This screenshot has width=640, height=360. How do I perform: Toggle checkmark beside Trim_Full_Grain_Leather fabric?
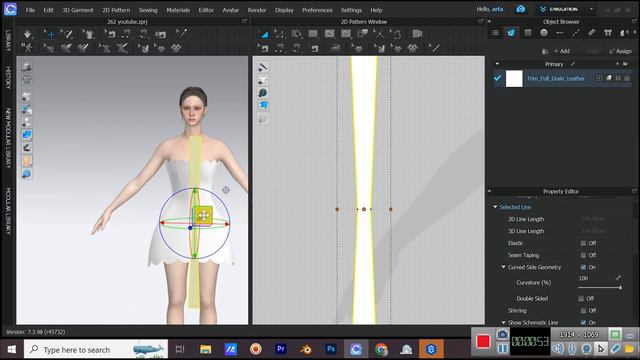497,78
